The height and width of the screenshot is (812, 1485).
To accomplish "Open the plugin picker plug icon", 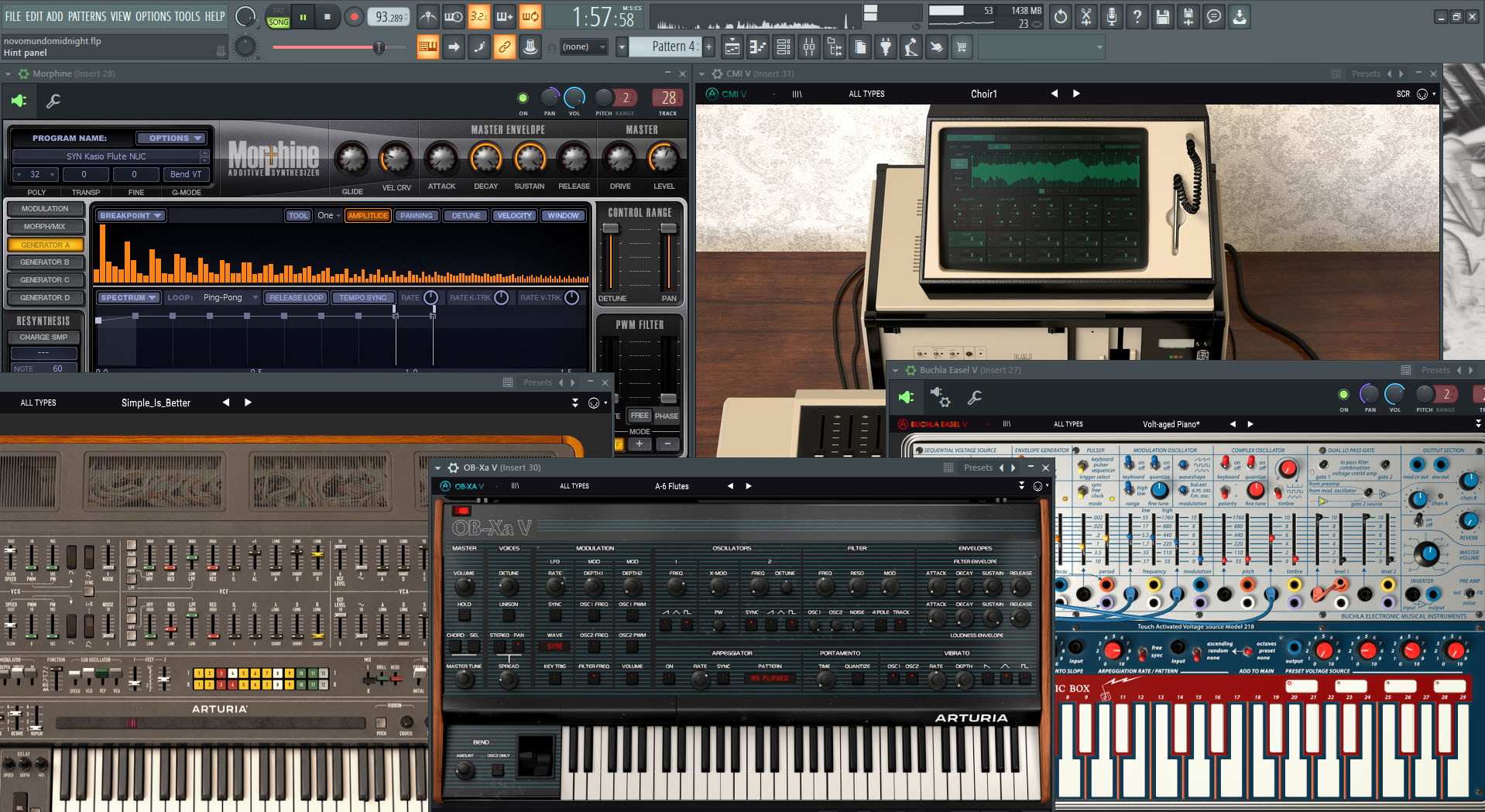I will [x=886, y=47].
